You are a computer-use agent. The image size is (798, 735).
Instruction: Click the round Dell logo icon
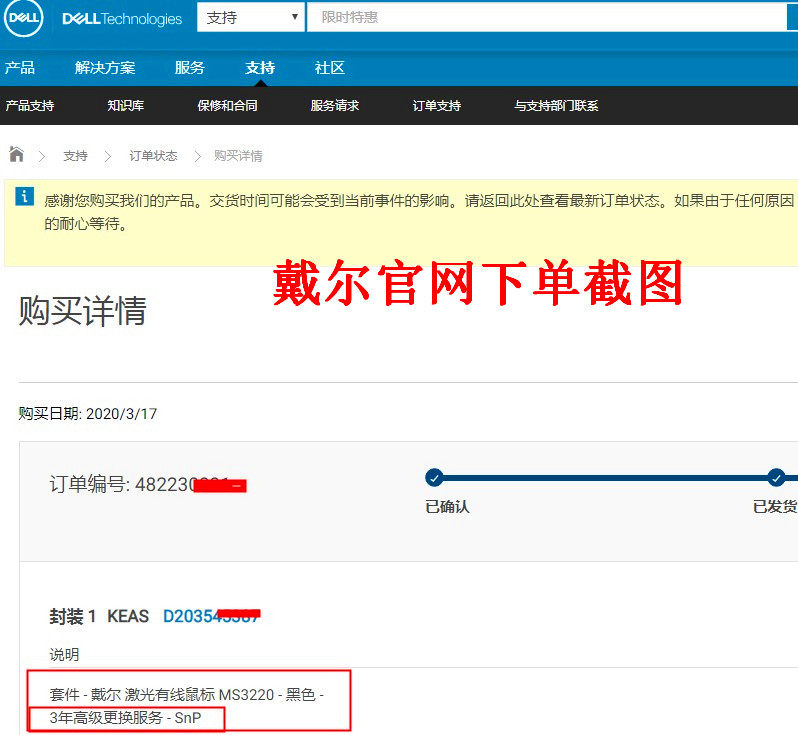click(x=23, y=18)
